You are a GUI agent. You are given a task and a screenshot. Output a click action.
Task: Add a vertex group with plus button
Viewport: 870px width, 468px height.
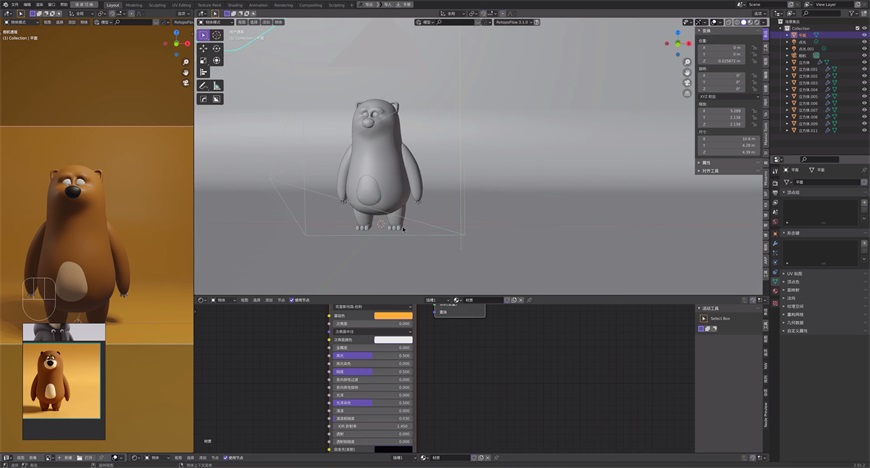(864, 203)
